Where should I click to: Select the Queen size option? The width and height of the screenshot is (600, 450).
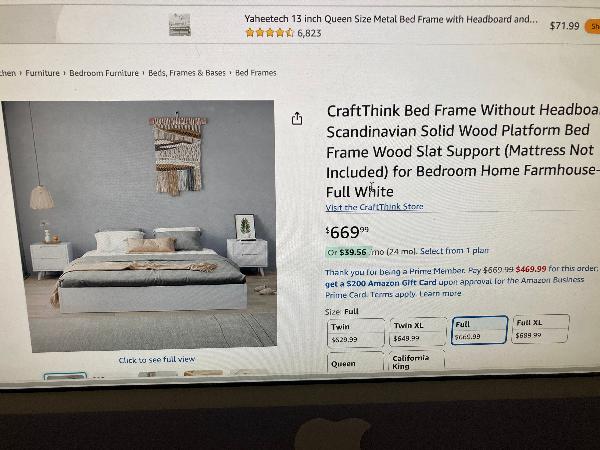pyautogui.click(x=355, y=362)
